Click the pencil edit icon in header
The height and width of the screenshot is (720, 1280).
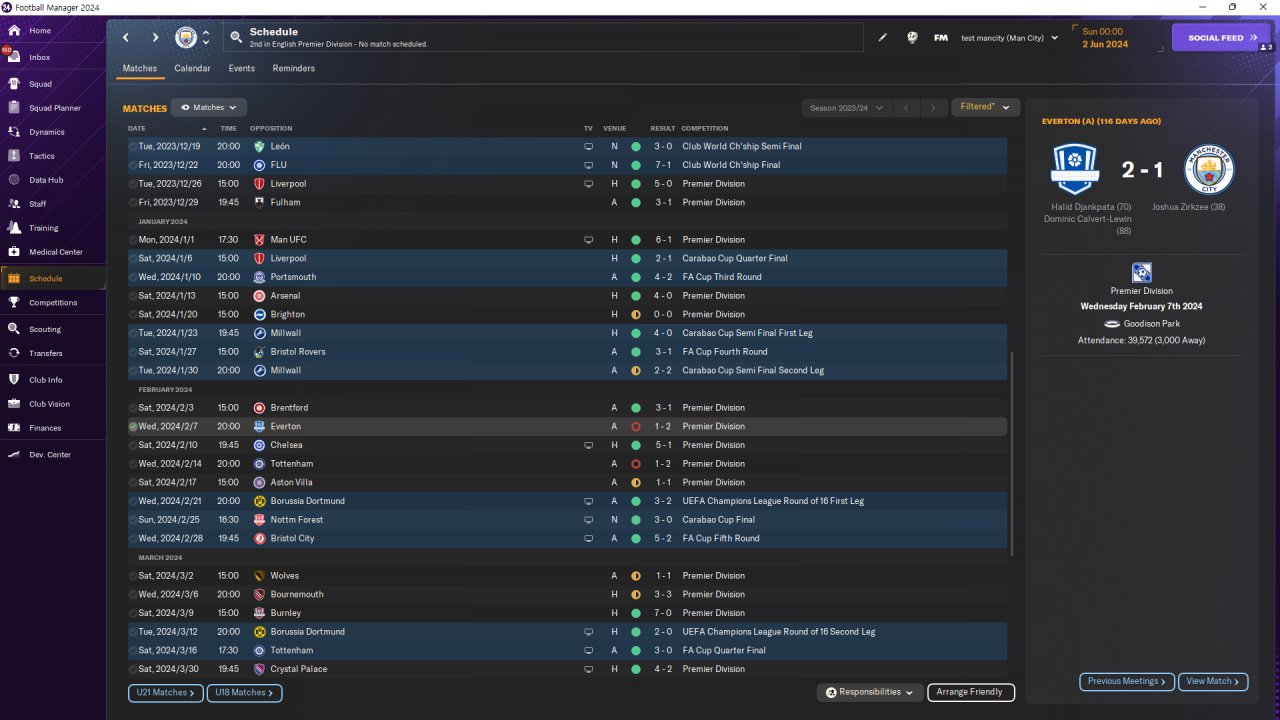[883, 37]
